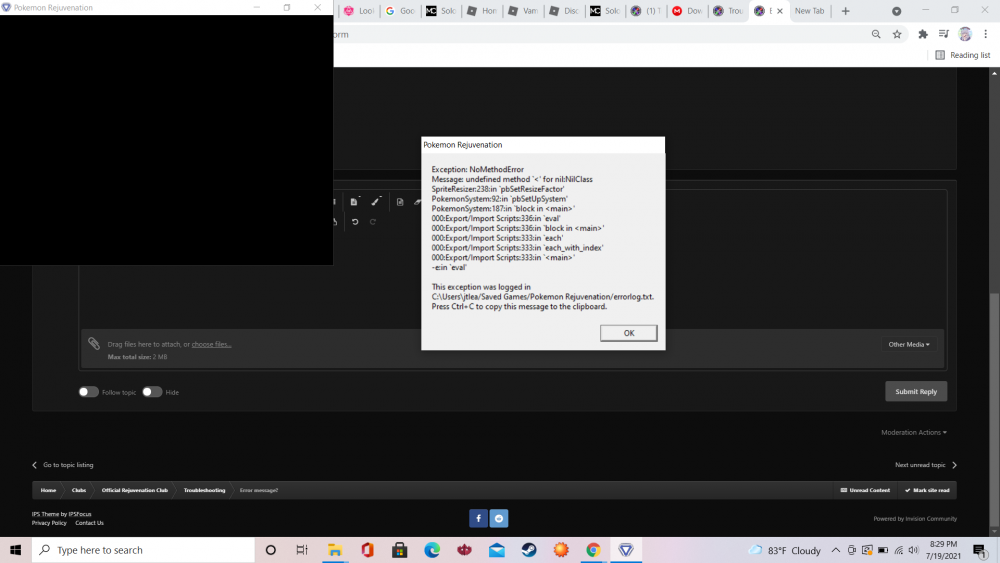
Task: Switch to the Dow browser tab
Action: click(687, 11)
